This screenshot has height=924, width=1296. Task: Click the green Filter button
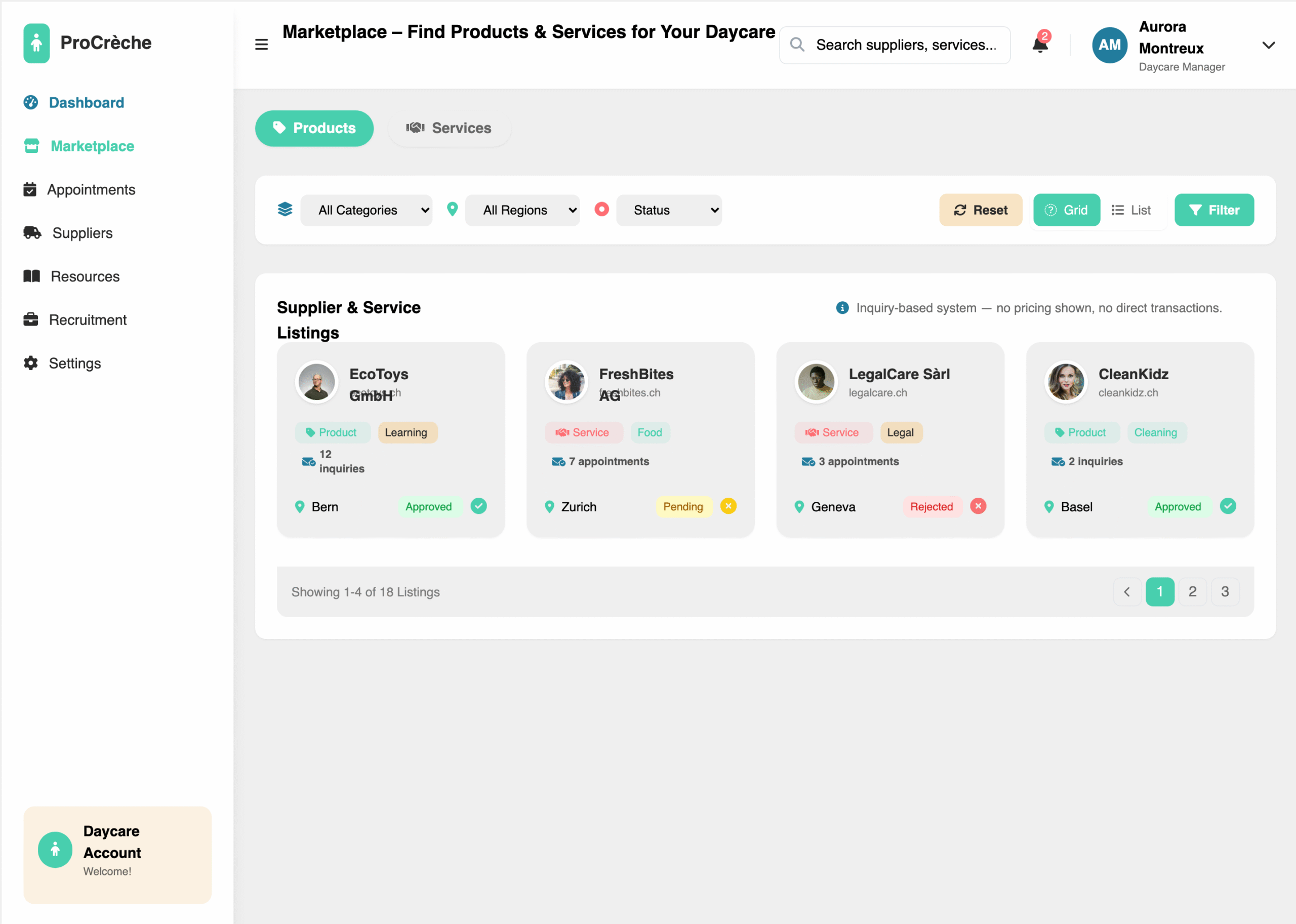pos(1213,210)
